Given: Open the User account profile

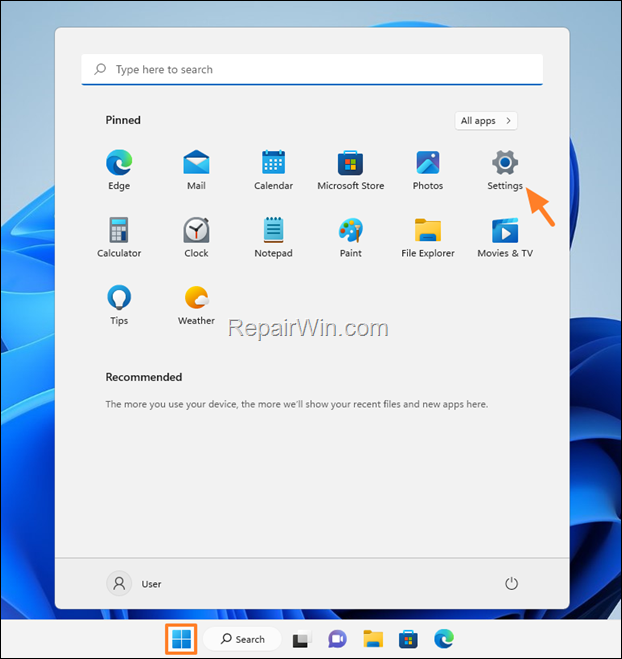Looking at the screenshot, I should pyautogui.click(x=134, y=583).
